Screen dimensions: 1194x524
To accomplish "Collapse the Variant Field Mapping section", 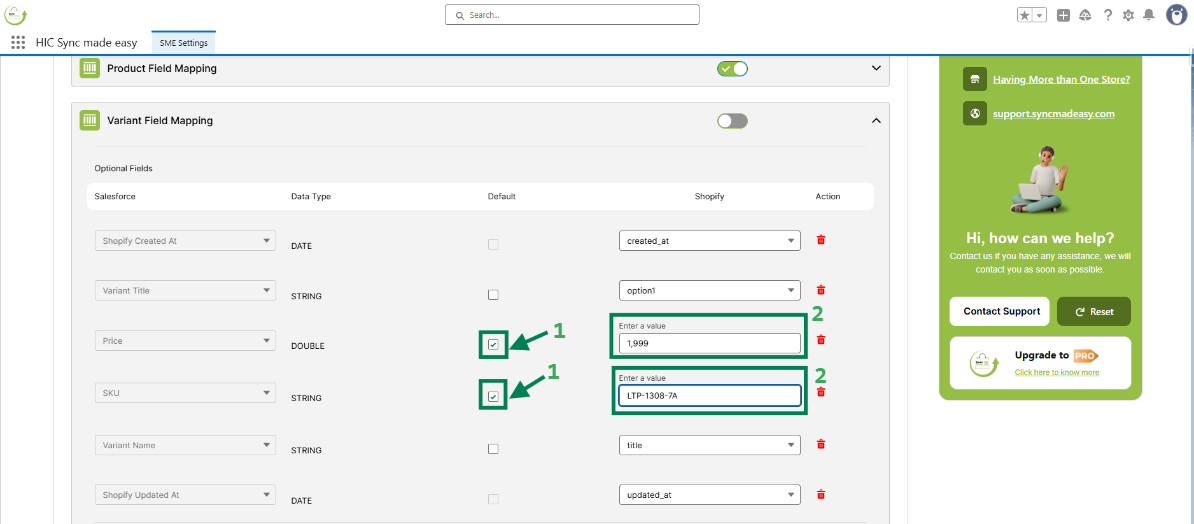I will pos(876,121).
